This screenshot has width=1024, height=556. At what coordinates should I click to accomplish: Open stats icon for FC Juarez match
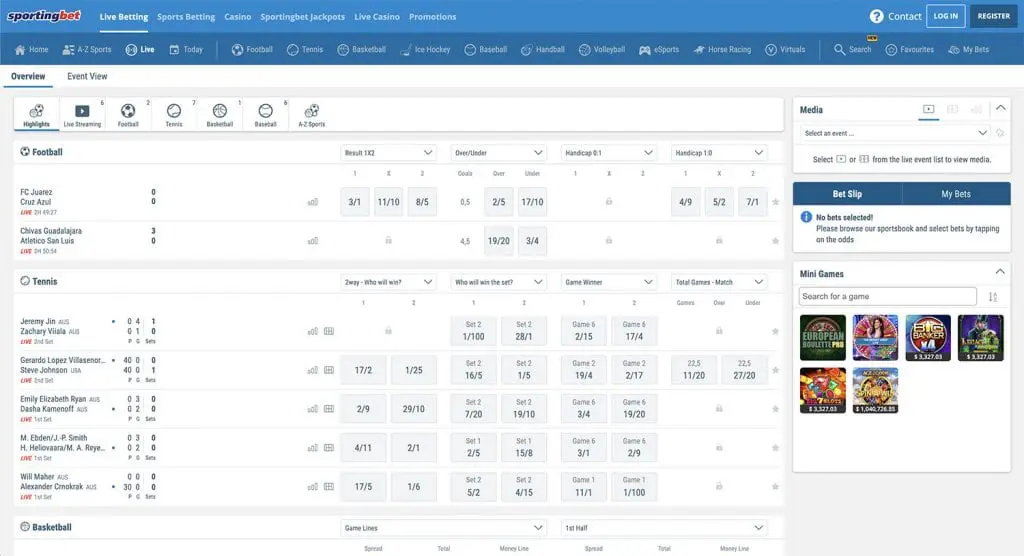point(313,202)
